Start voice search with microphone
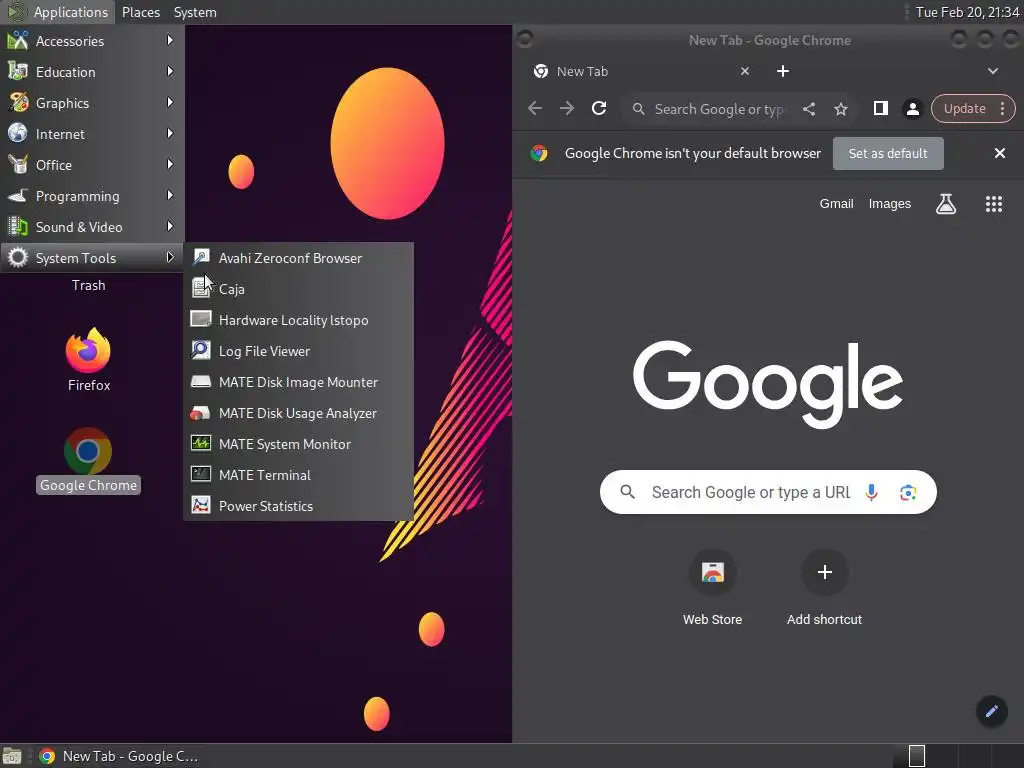 871,492
